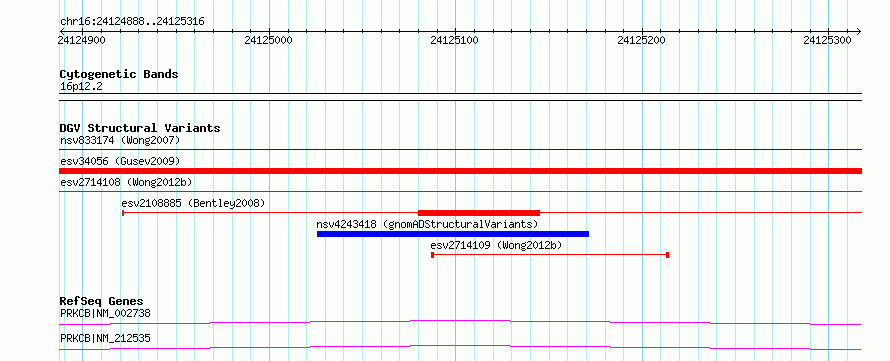
Task: Click the thick red esv34056 bar
Action: [460, 171]
